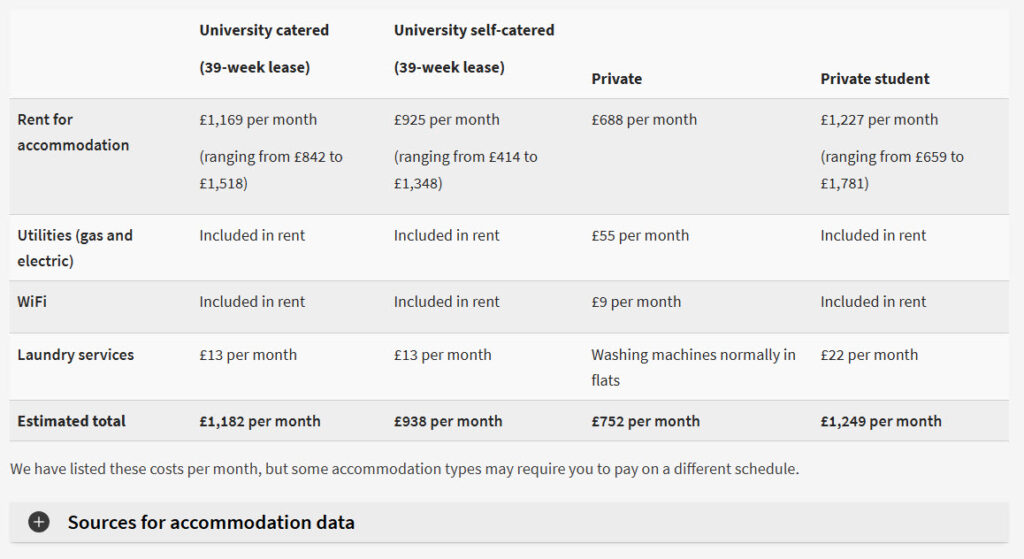Select the Estimated total row label

point(71,421)
